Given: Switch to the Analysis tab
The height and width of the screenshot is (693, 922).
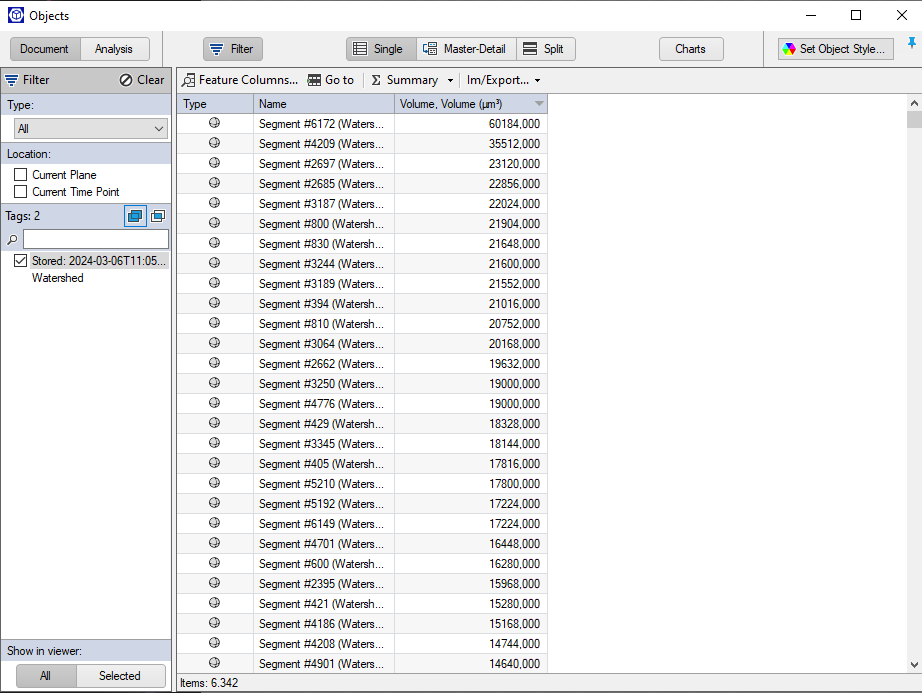Looking at the screenshot, I should (115, 48).
